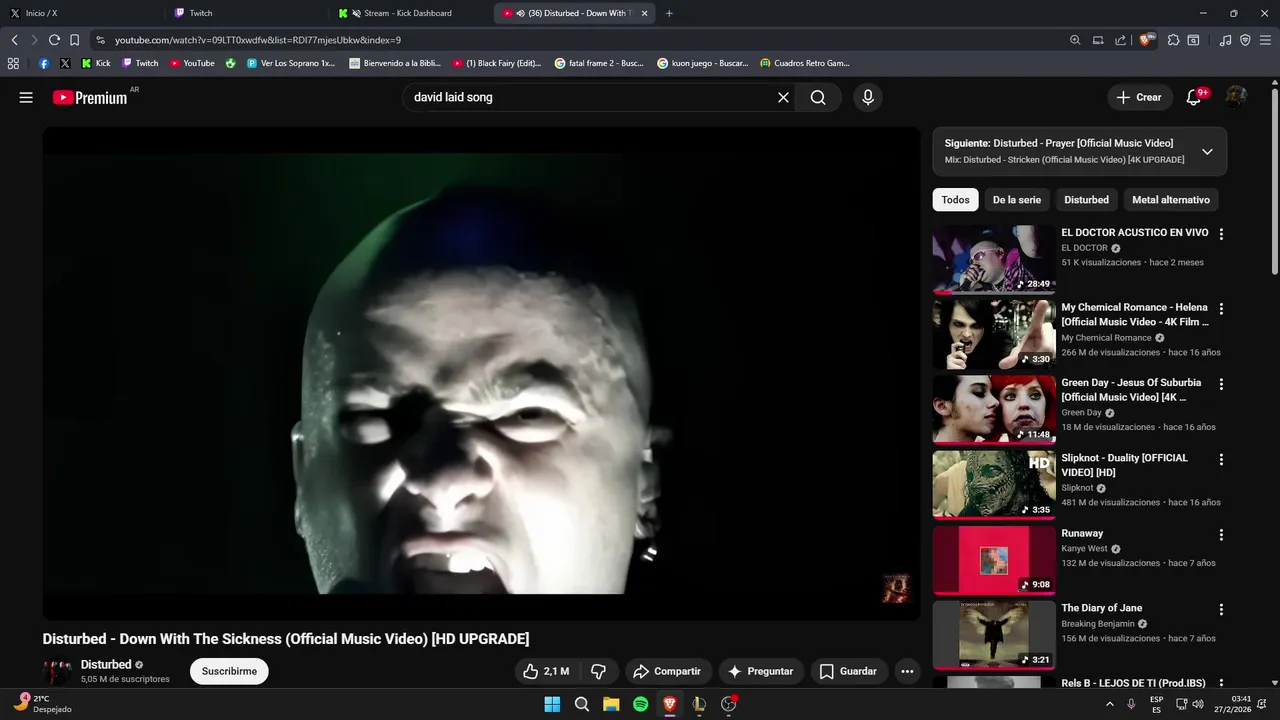Screen dimensions: 1280x720
Task: Start voice search with the microphone
Action: coord(868,97)
